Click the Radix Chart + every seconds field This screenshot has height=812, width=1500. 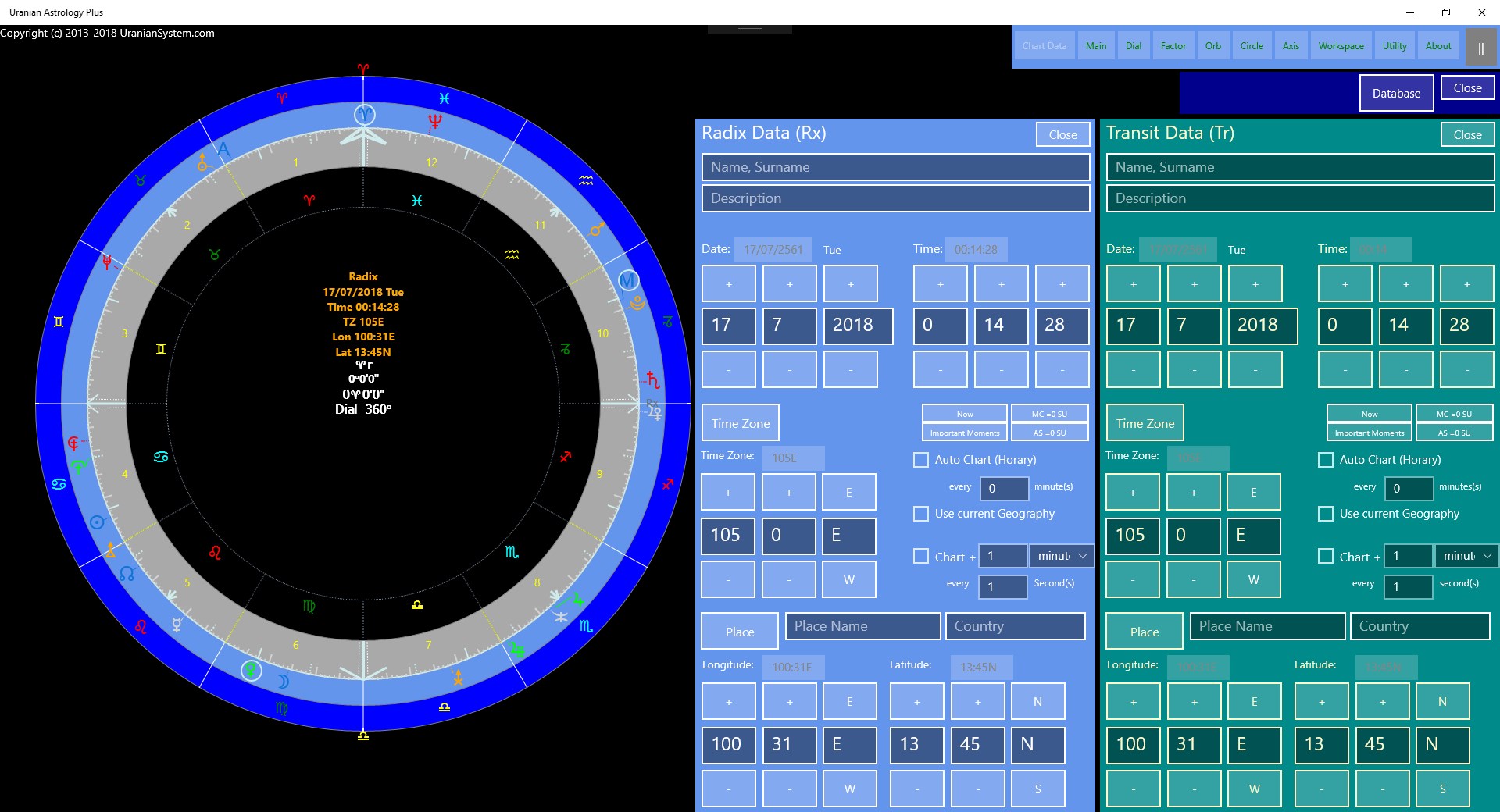1003,586
